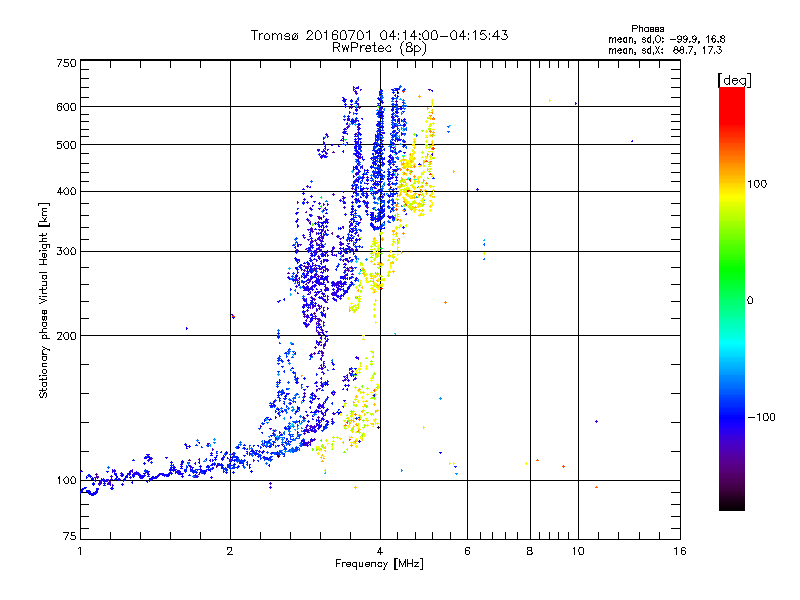Image resolution: width=800 pixels, height=600 pixels.
Task: Click y-axis tick label '200'
Action: [x=66, y=336]
